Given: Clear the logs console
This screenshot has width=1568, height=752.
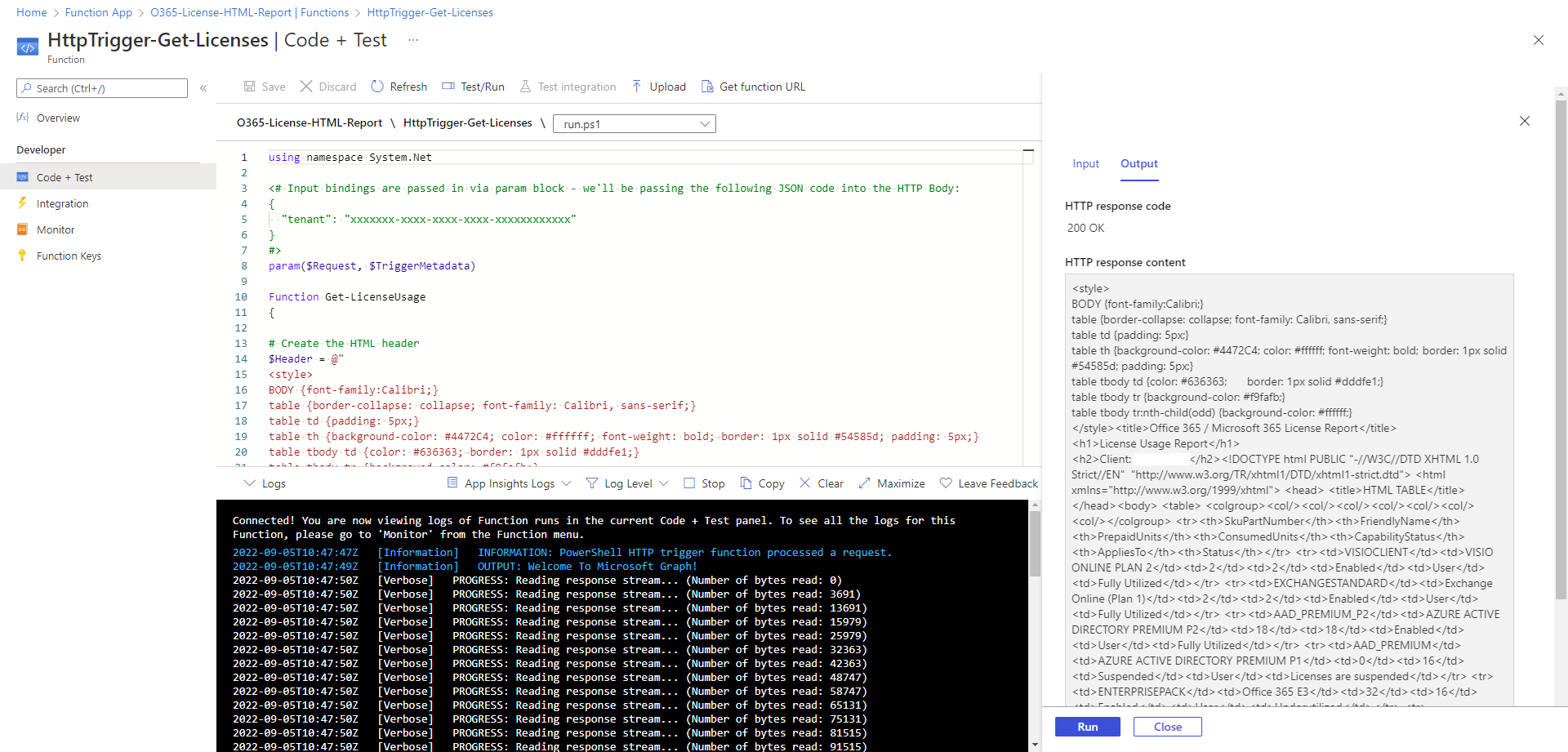Looking at the screenshot, I should [821, 483].
